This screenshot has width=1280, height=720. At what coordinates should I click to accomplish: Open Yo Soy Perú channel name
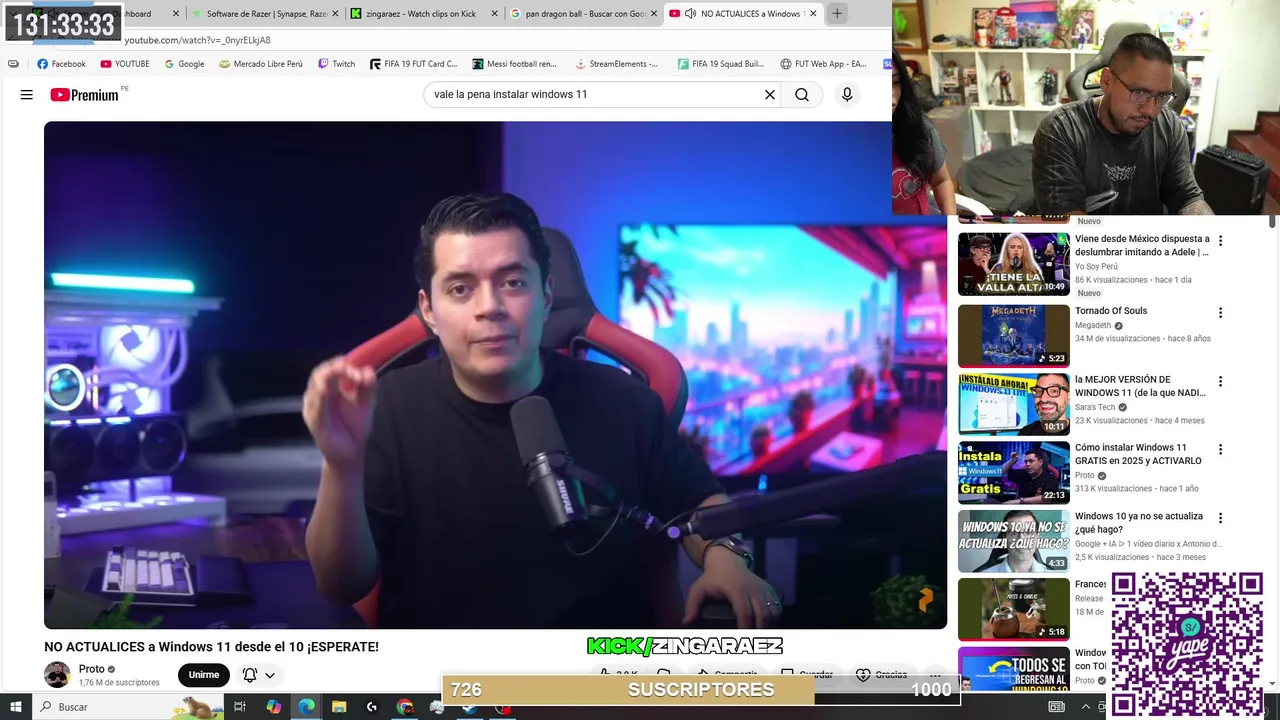(x=1096, y=266)
